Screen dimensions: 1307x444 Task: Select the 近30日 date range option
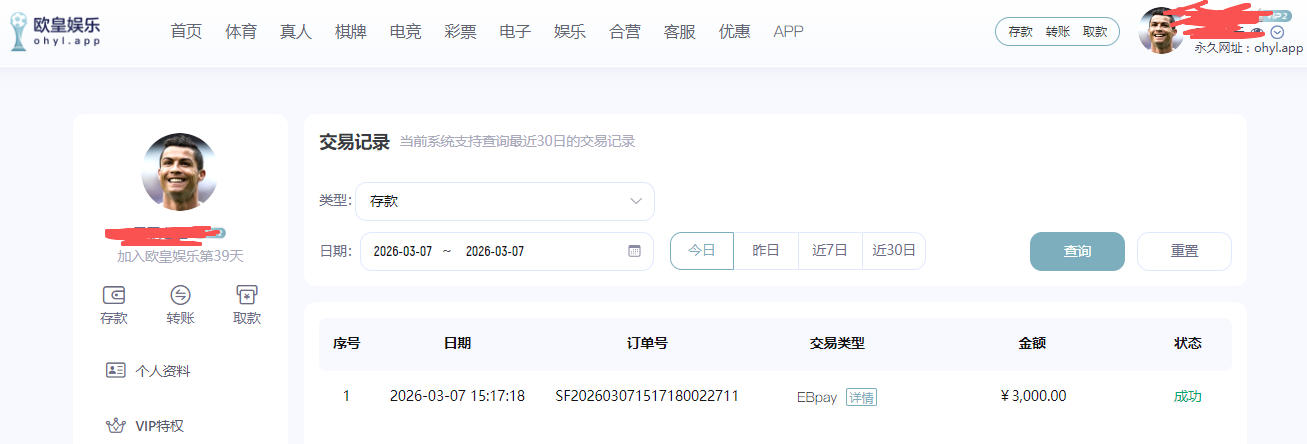pos(894,251)
